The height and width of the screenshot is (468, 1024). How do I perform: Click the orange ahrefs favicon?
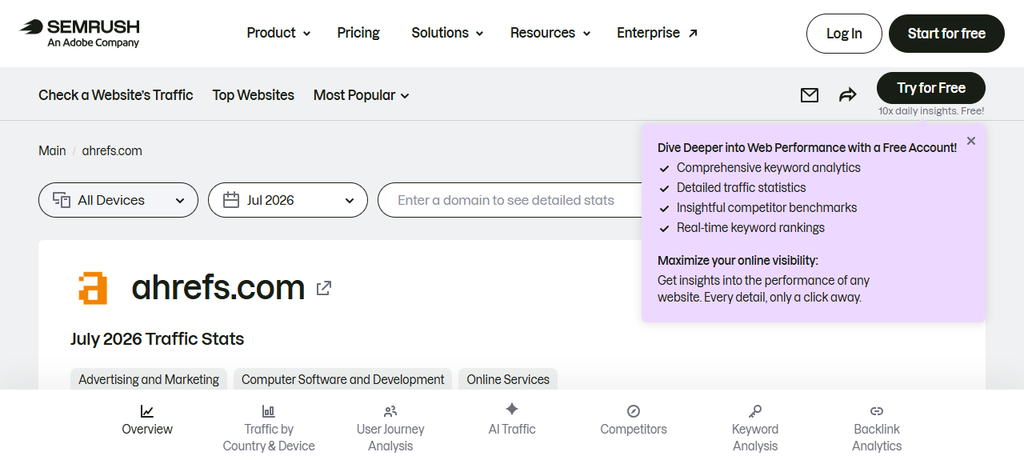coord(93,288)
